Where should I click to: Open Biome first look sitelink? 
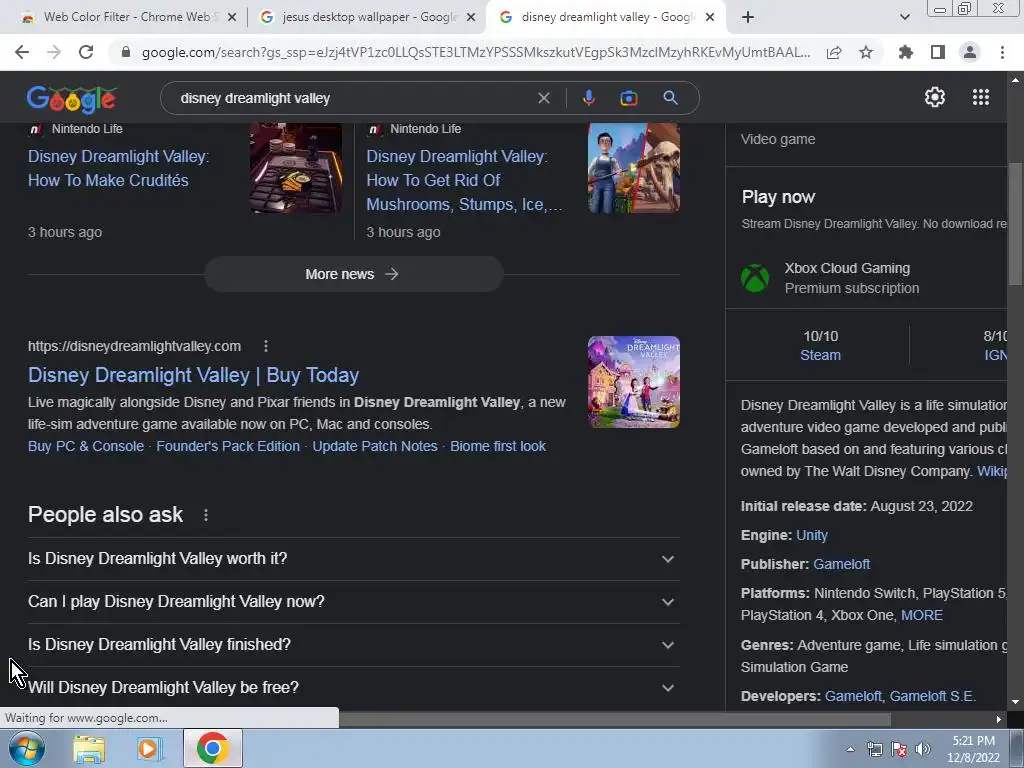coord(498,447)
